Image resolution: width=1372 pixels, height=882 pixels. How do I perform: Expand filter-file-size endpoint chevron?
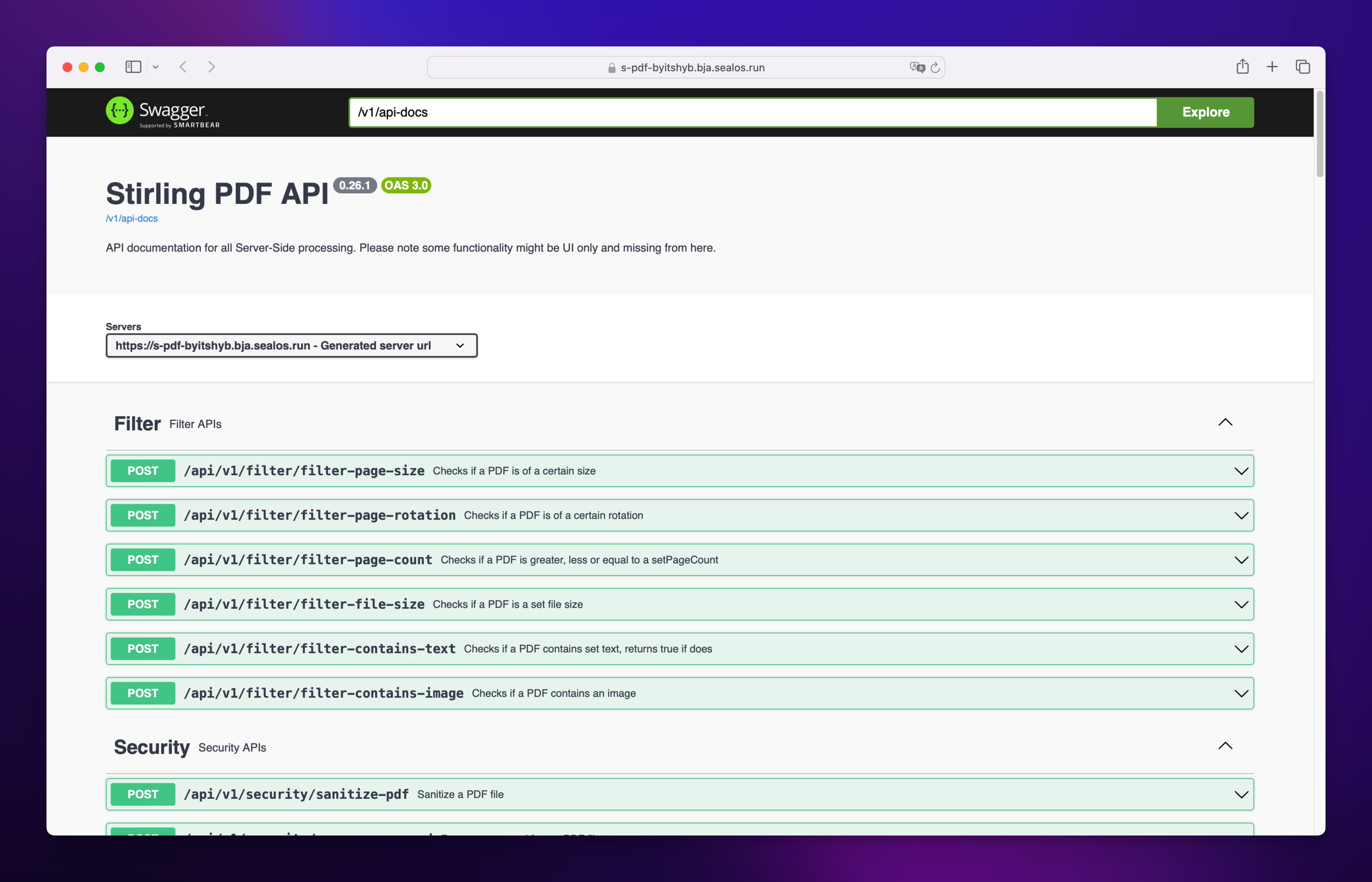point(1241,604)
